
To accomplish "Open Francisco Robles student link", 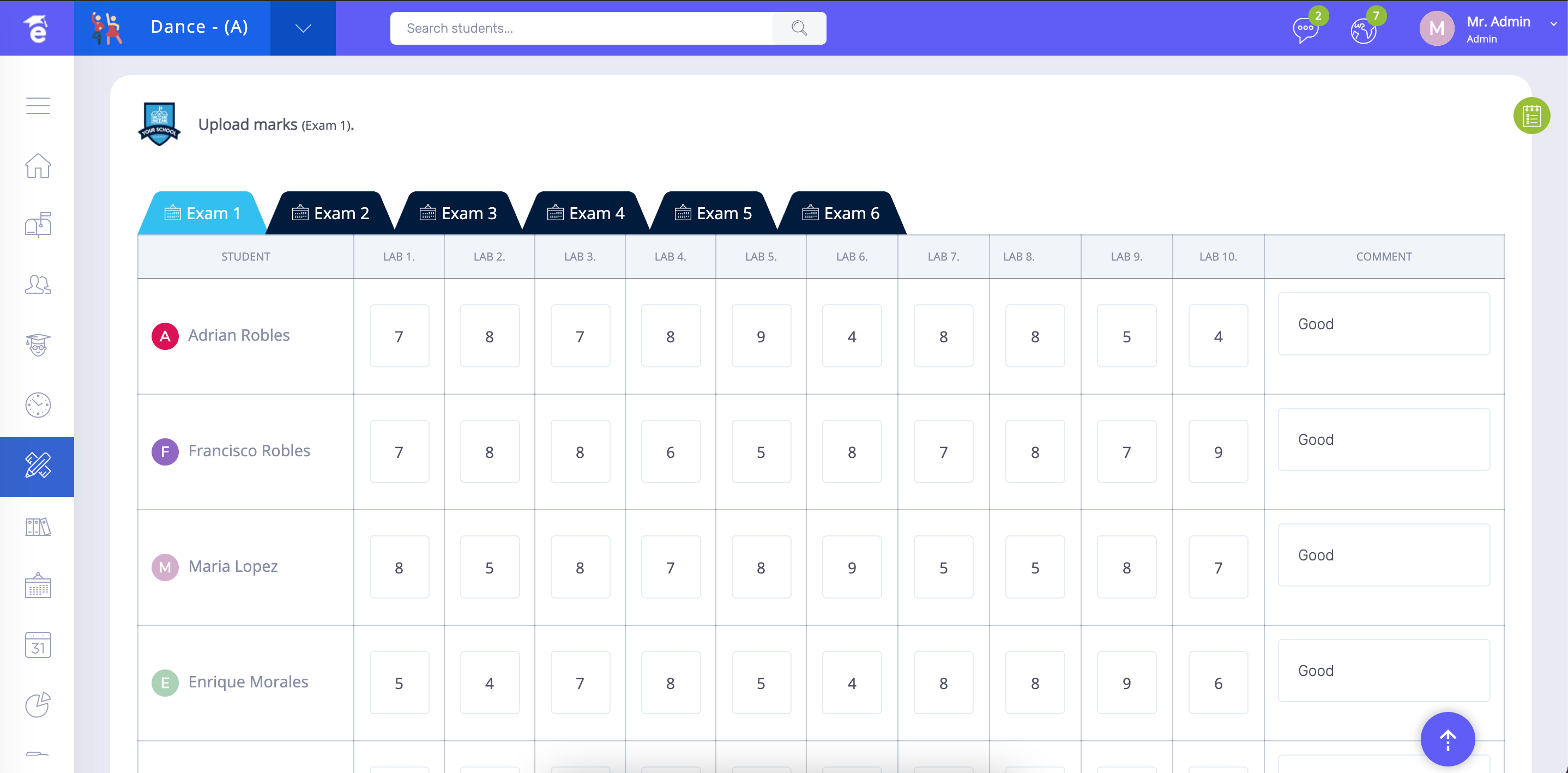I will 249,451.
